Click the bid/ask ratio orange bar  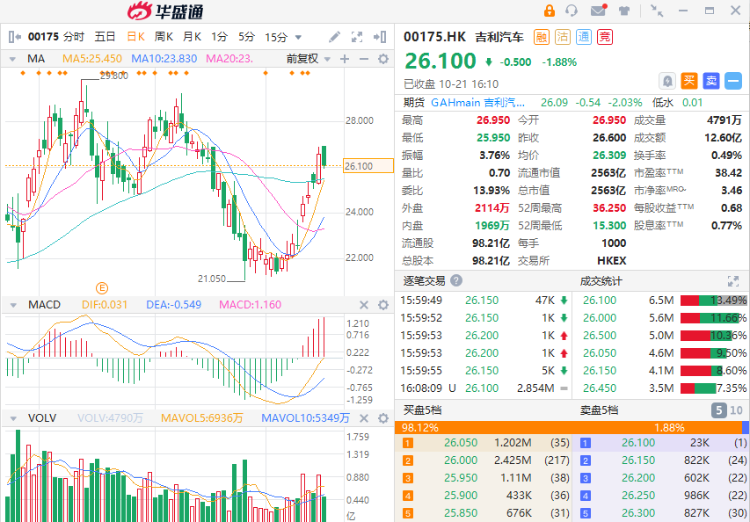(x=568, y=427)
